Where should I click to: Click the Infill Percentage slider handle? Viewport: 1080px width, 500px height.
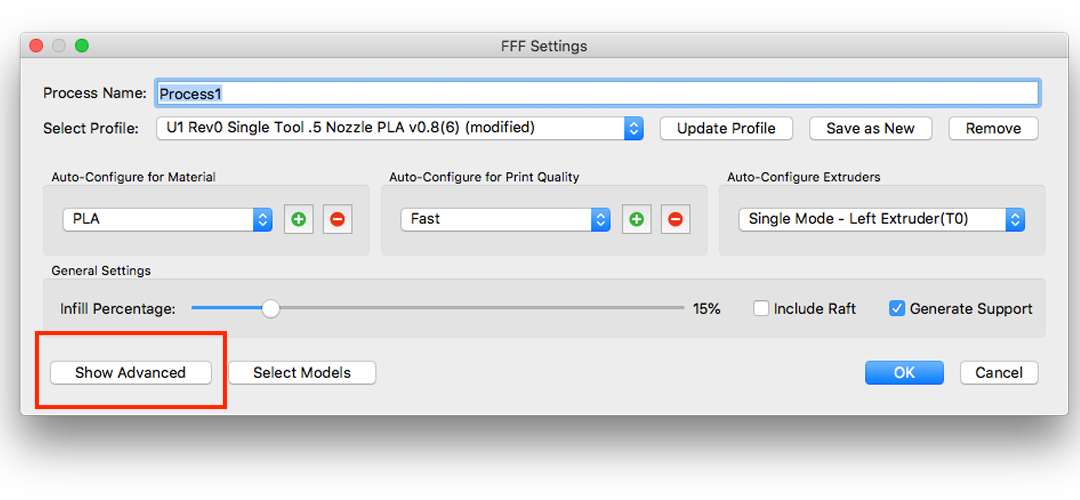[270, 309]
